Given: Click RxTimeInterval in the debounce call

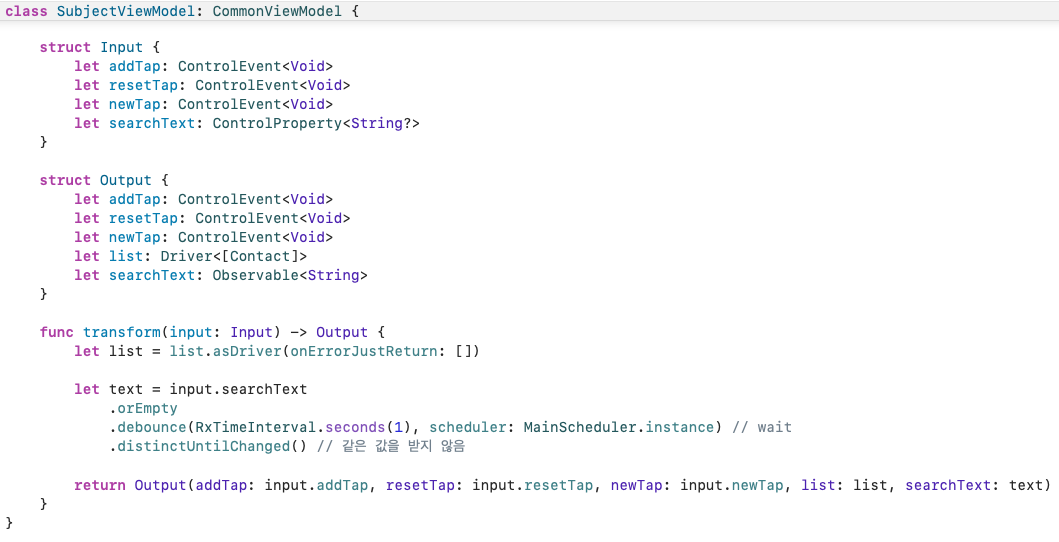Looking at the screenshot, I should (256, 427).
